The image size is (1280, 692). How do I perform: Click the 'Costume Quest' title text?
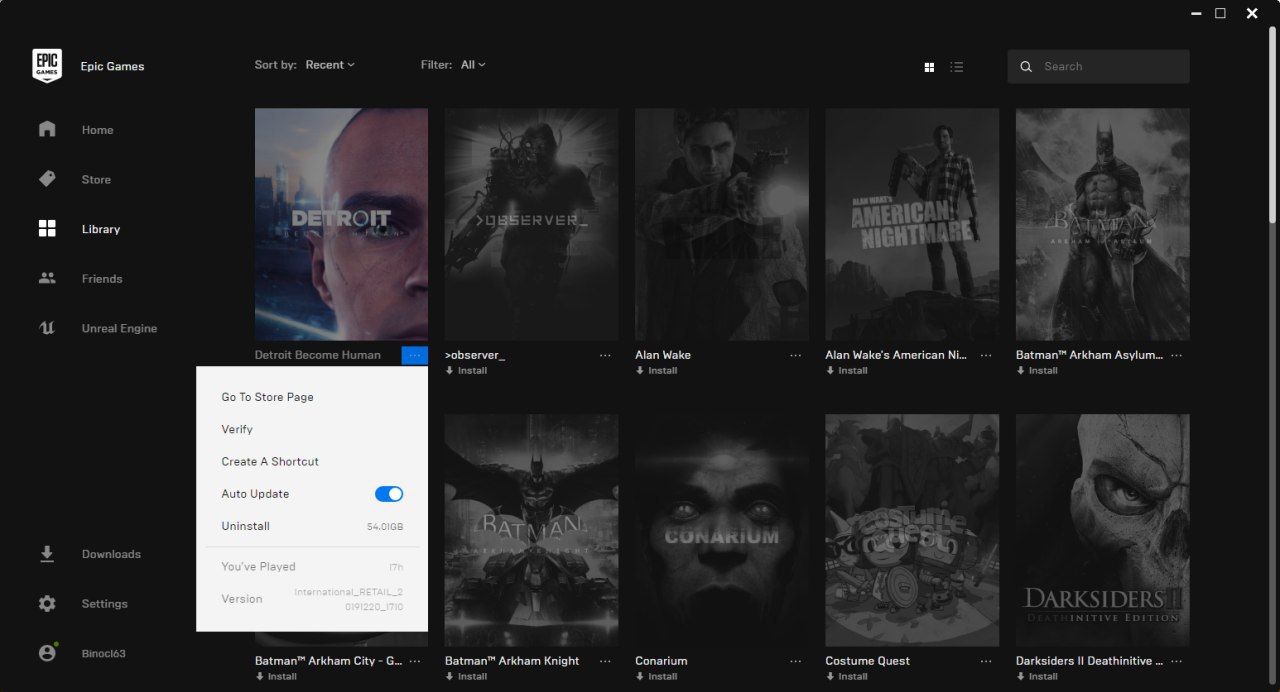[x=868, y=661]
